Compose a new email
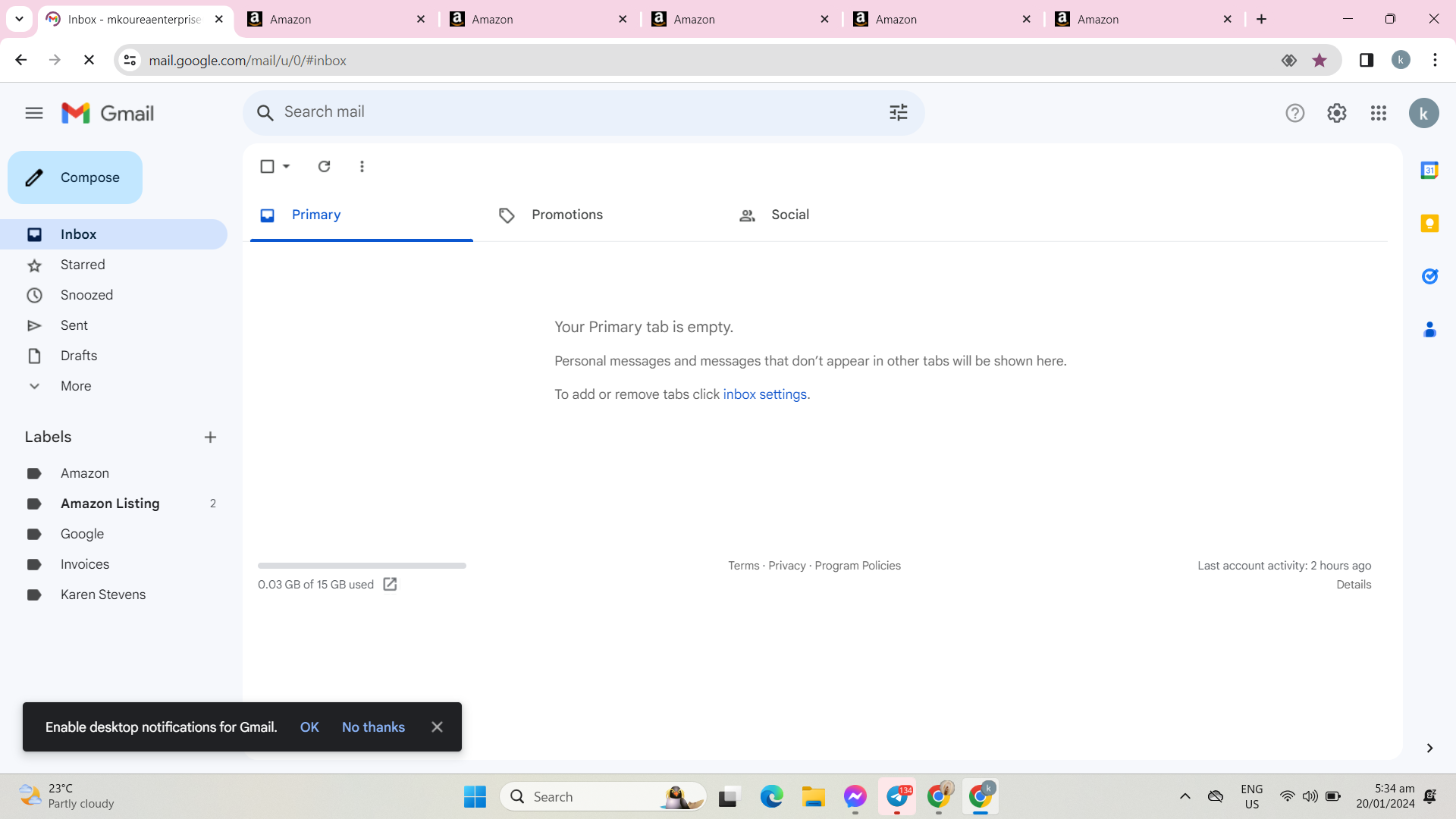The width and height of the screenshot is (1456, 819). coord(75,177)
